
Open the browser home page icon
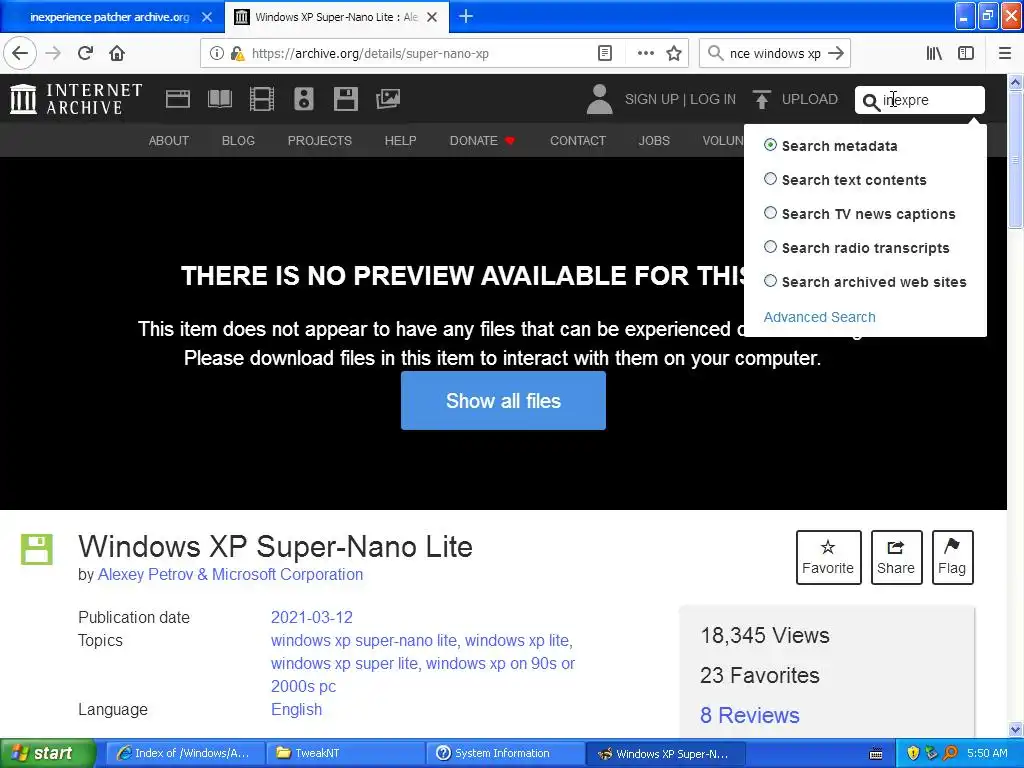(117, 54)
